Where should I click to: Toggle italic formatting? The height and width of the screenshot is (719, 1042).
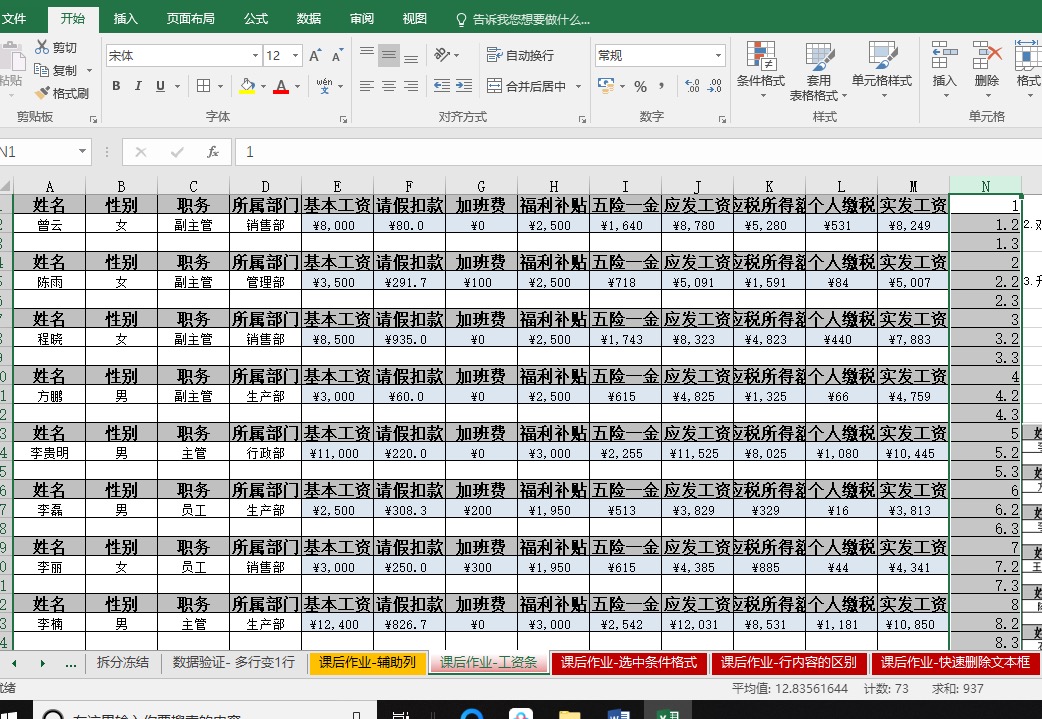[138, 87]
